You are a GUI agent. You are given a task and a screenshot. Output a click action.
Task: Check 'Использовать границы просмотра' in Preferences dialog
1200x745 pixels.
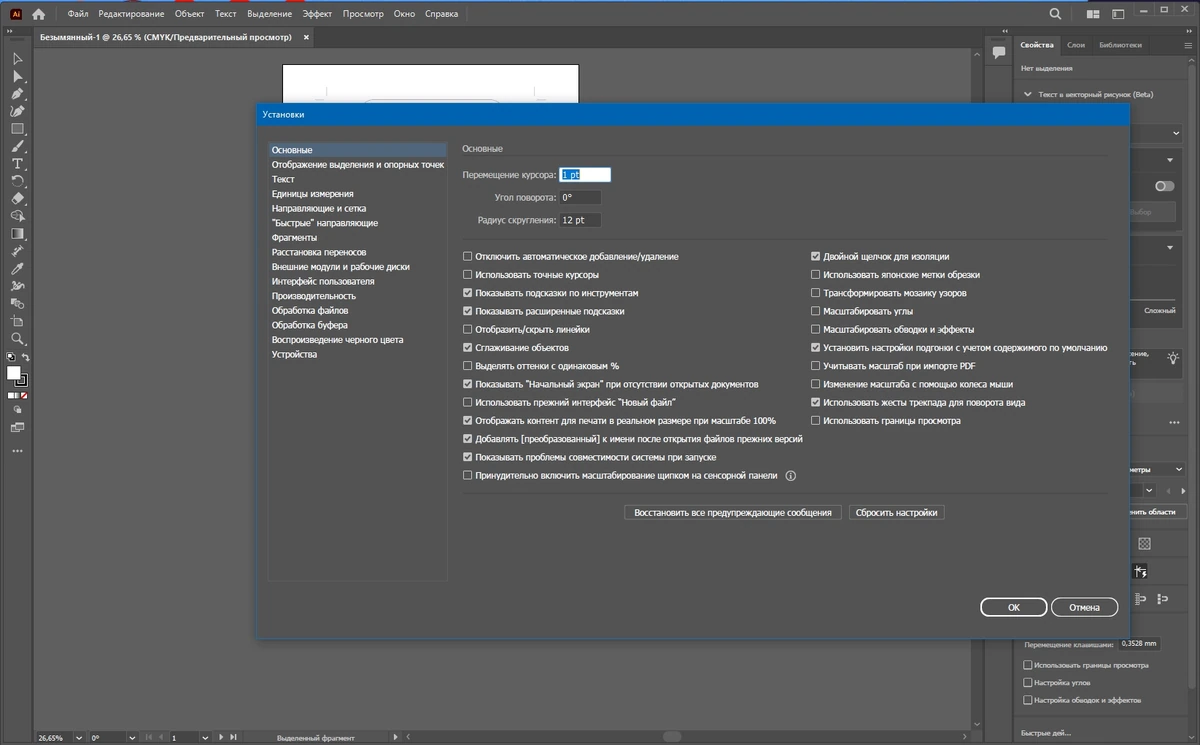(x=815, y=421)
